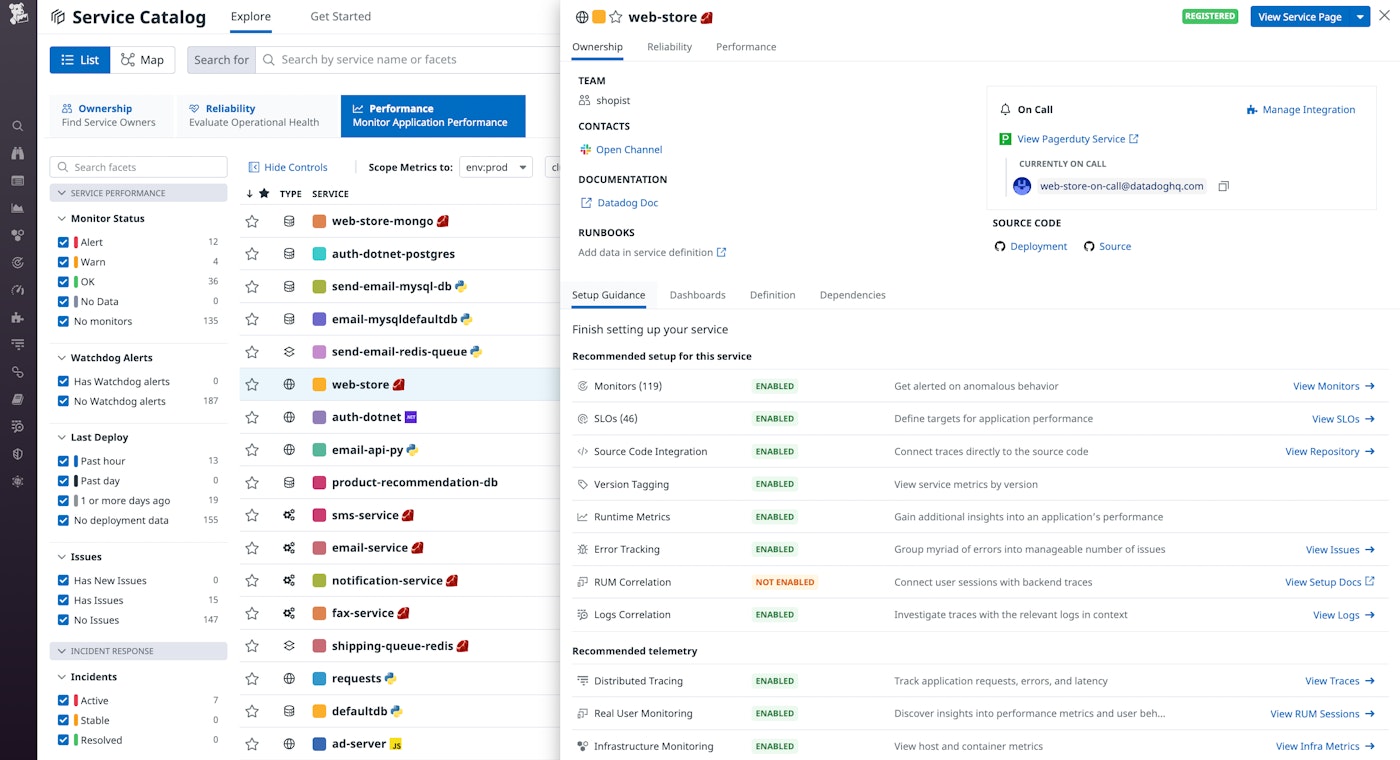Click the type icon for email-service row
This screenshot has width=1400, height=760.
(x=289, y=548)
